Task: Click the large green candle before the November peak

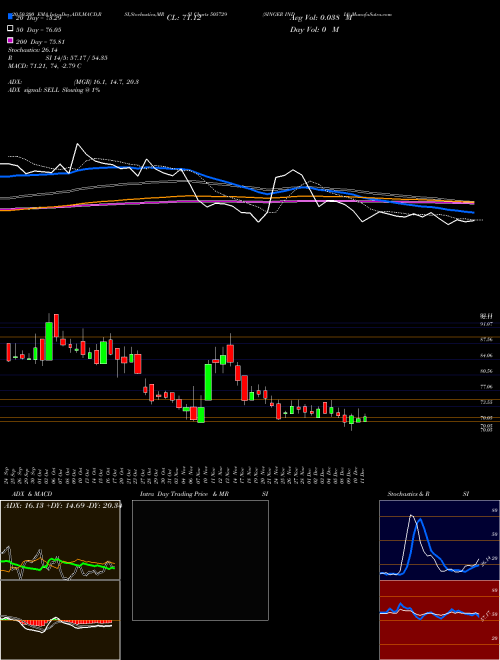Action: click(x=208, y=382)
